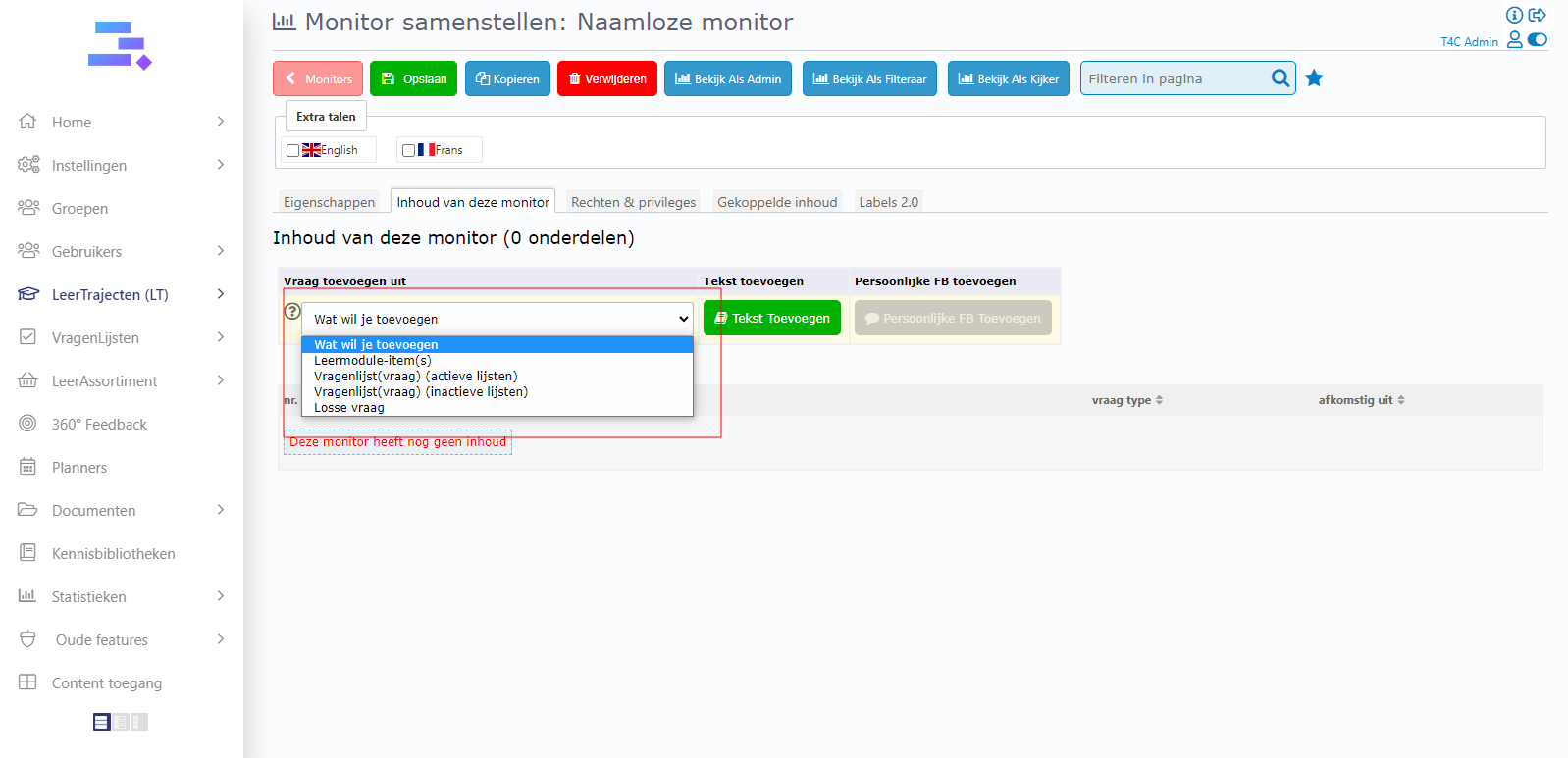Click the red Verwijderen button

coord(606,79)
